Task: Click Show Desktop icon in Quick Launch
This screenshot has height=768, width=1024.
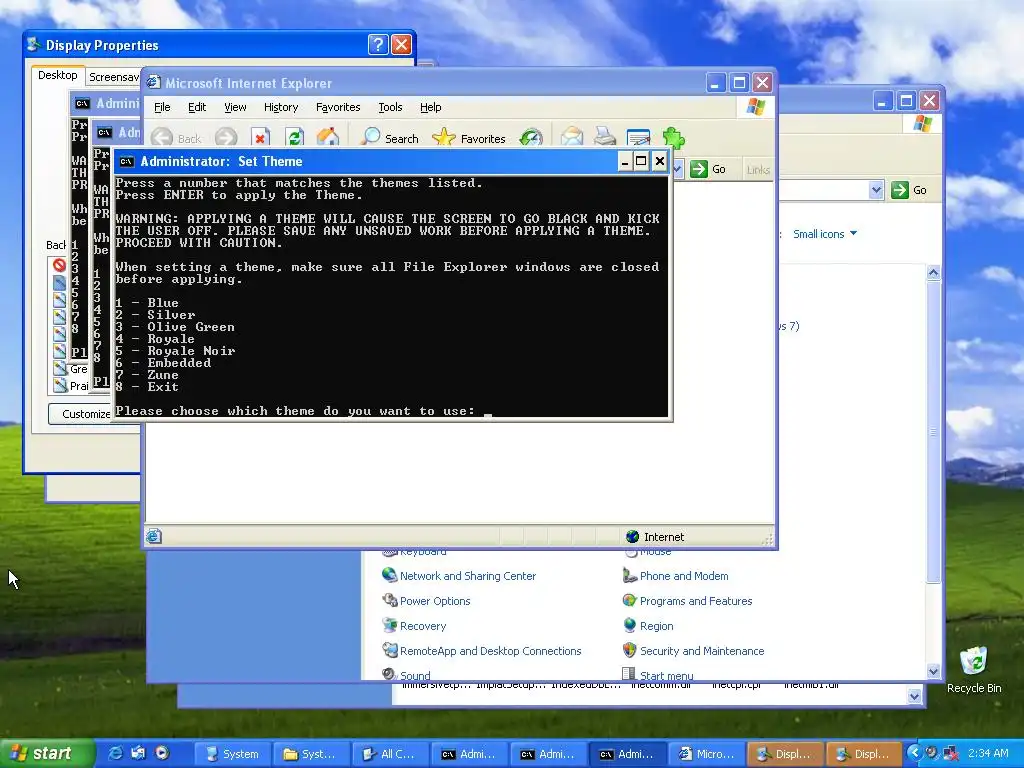Action: [138, 753]
